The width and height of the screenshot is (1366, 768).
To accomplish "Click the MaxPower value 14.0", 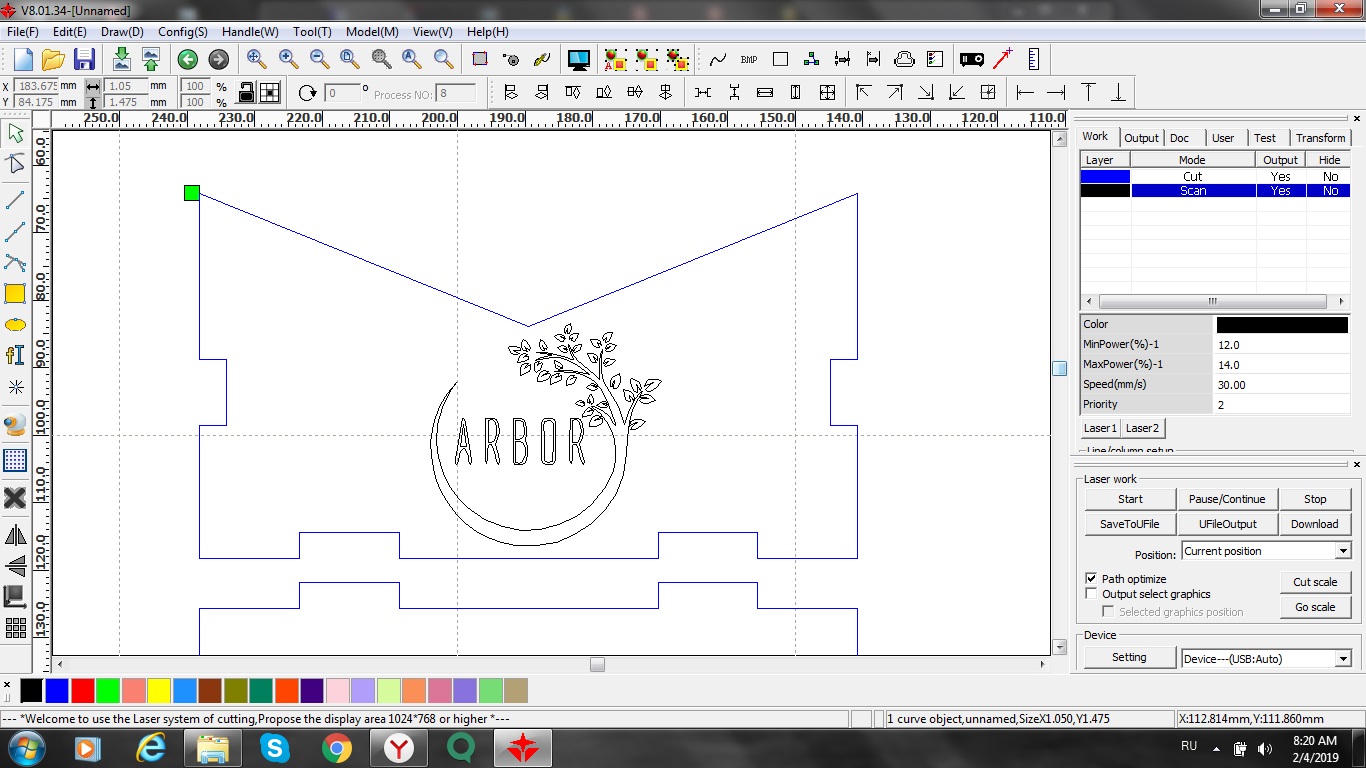I will click(x=1282, y=365).
